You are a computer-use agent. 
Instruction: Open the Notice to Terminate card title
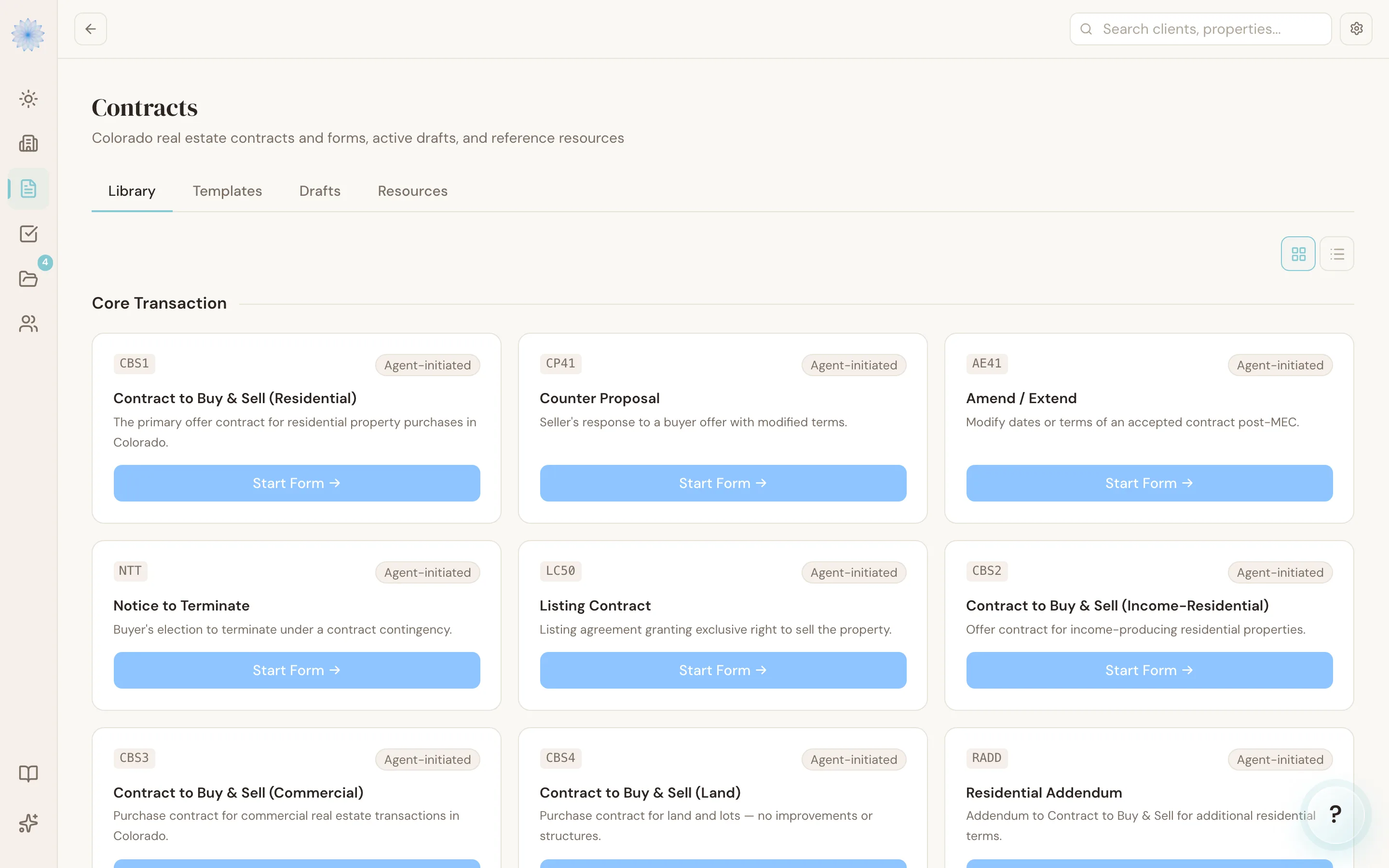coord(181,606)
